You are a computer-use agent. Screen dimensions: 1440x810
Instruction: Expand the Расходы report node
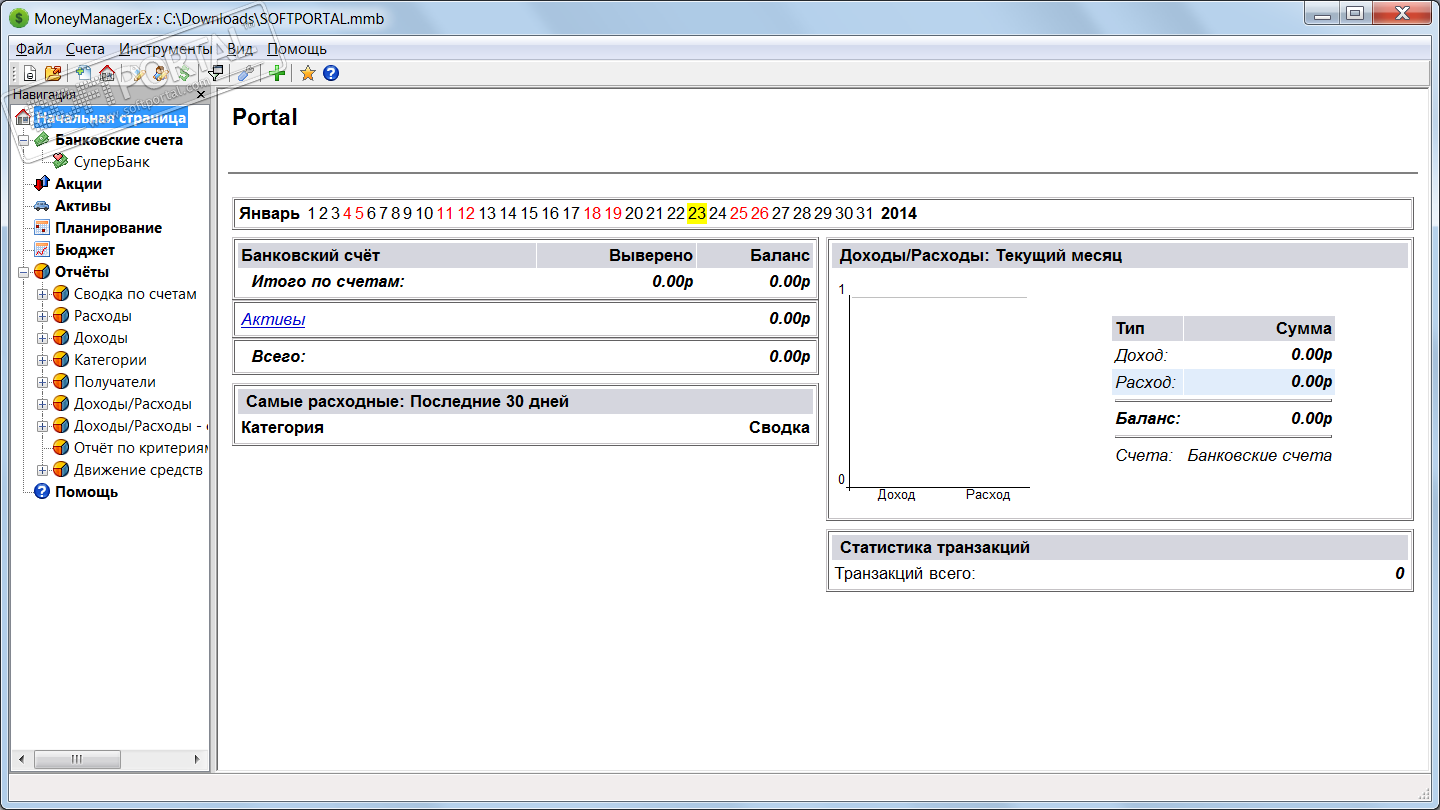coord(41,316)
